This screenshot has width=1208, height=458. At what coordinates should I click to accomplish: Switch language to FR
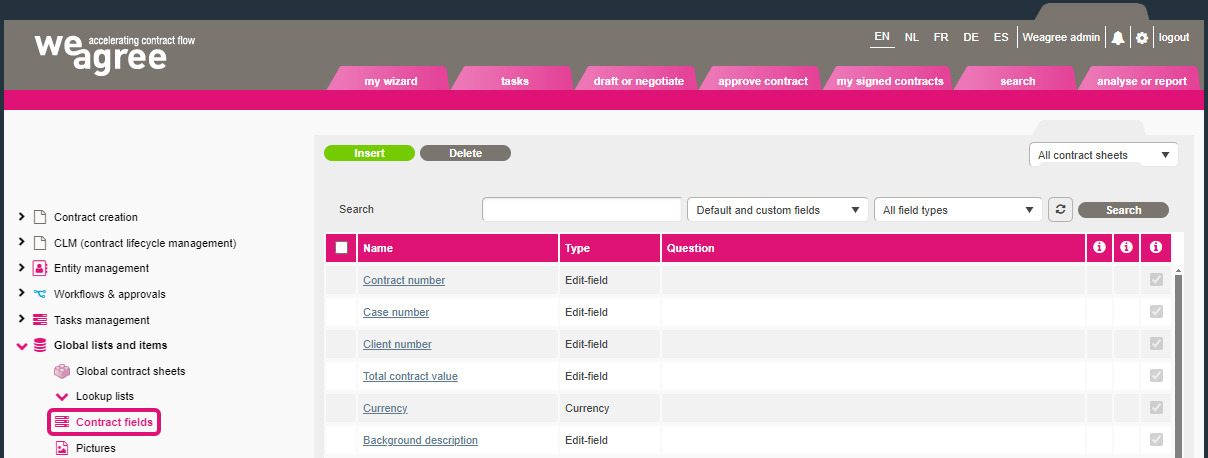point(941,37)
